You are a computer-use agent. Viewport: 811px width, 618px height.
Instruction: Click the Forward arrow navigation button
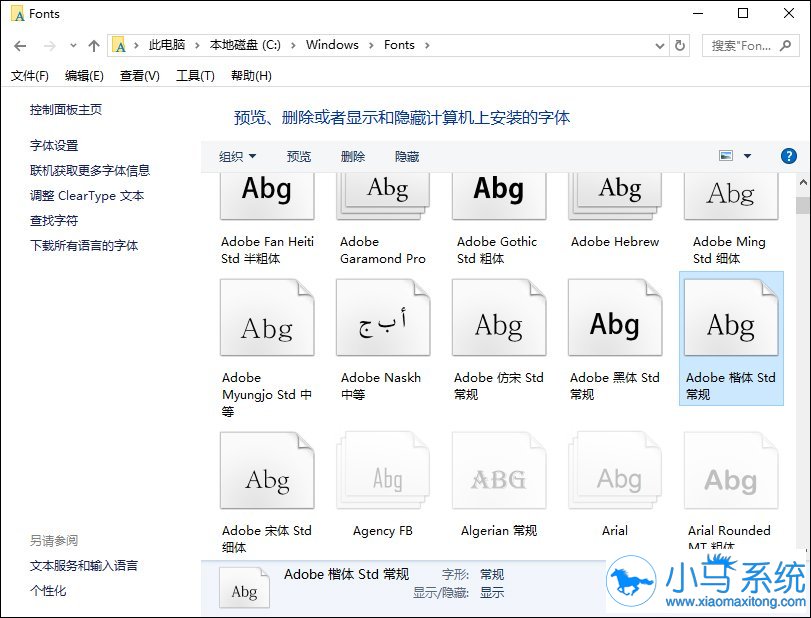(50, 46)
